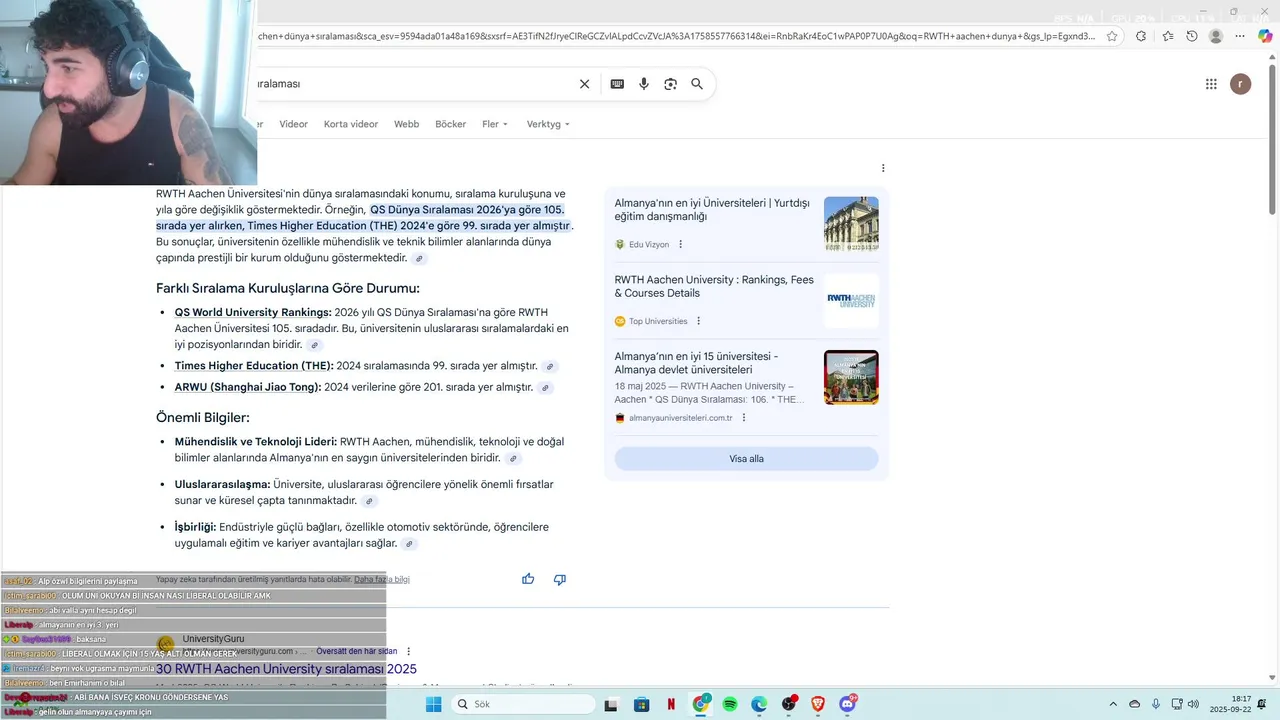Open '30 RWTH Aachen University sıralaması 2025' result
This screenshot has width=1280, height=720.
pyautogui.click(x=286, y=669)
